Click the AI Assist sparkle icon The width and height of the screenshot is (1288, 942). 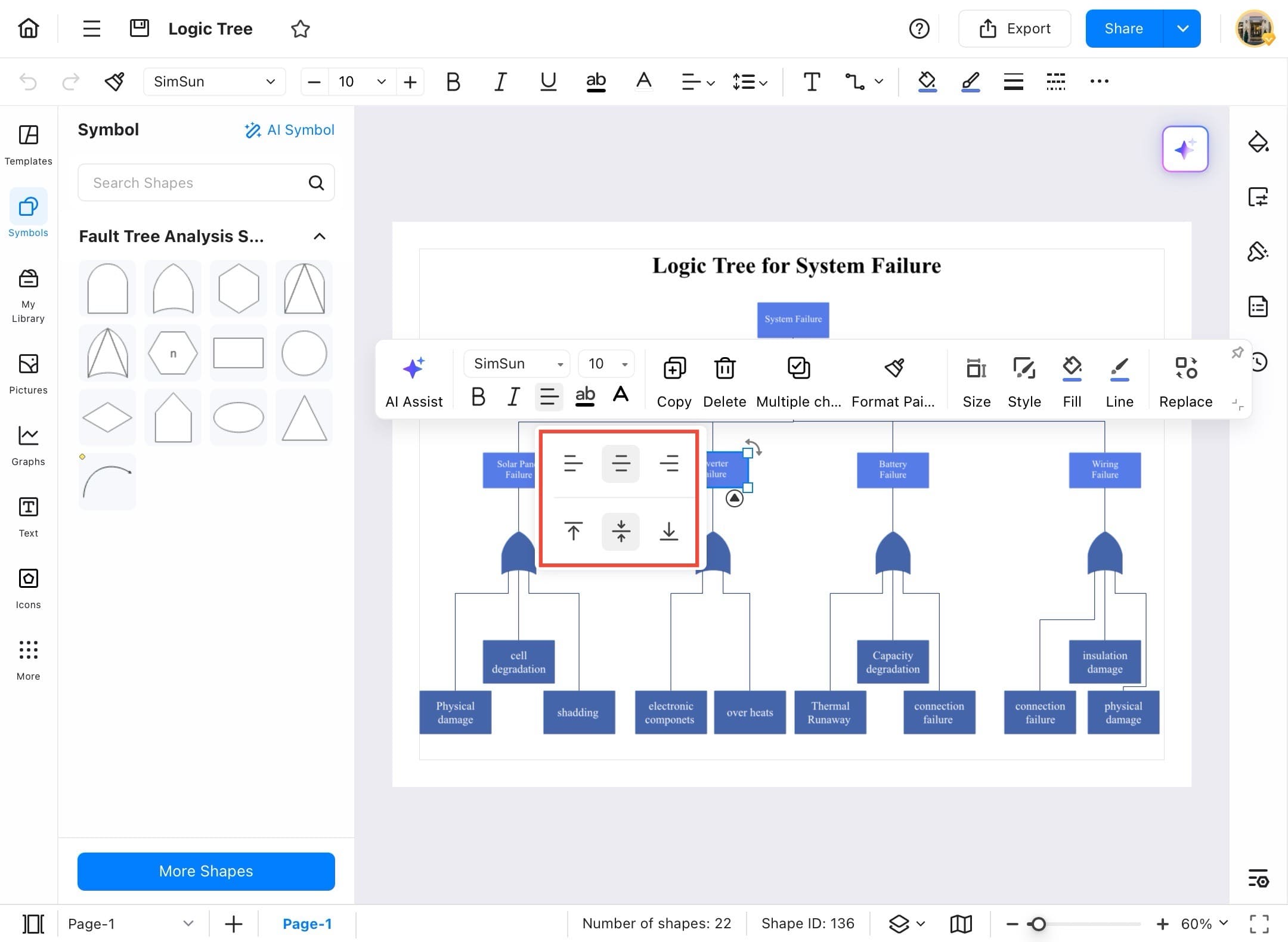[x=414, y=368]
